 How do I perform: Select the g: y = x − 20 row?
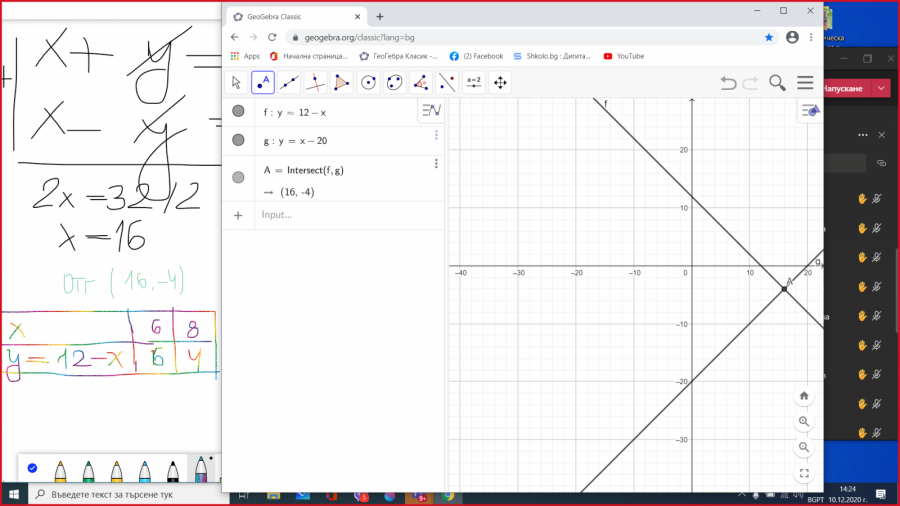coord(333,141)
